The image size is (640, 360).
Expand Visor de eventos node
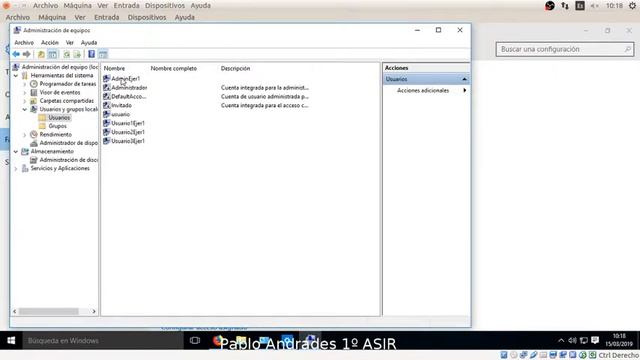coord(24,92)
